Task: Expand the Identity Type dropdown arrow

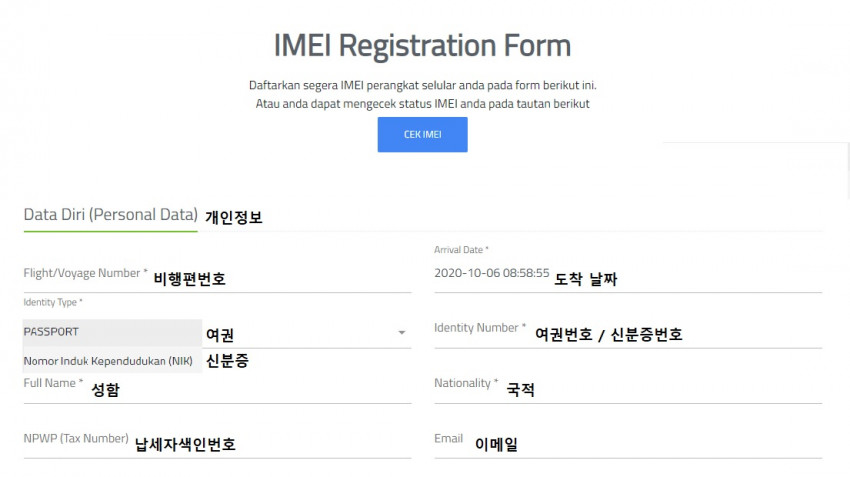Action: coord(402,332)
